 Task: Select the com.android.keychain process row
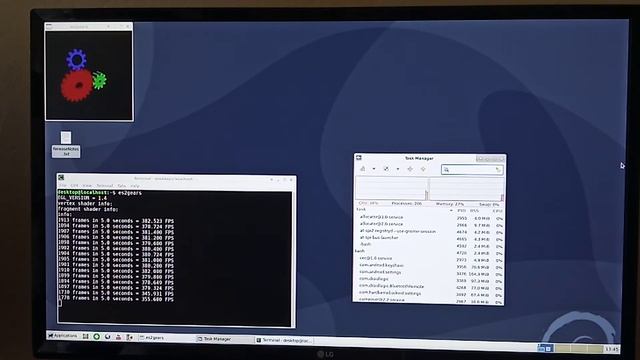(429, 266)
